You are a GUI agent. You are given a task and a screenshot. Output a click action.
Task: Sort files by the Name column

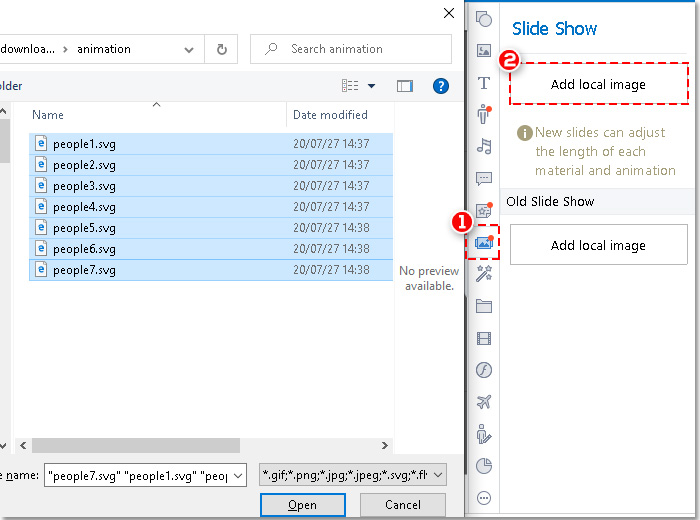[48, 115]
